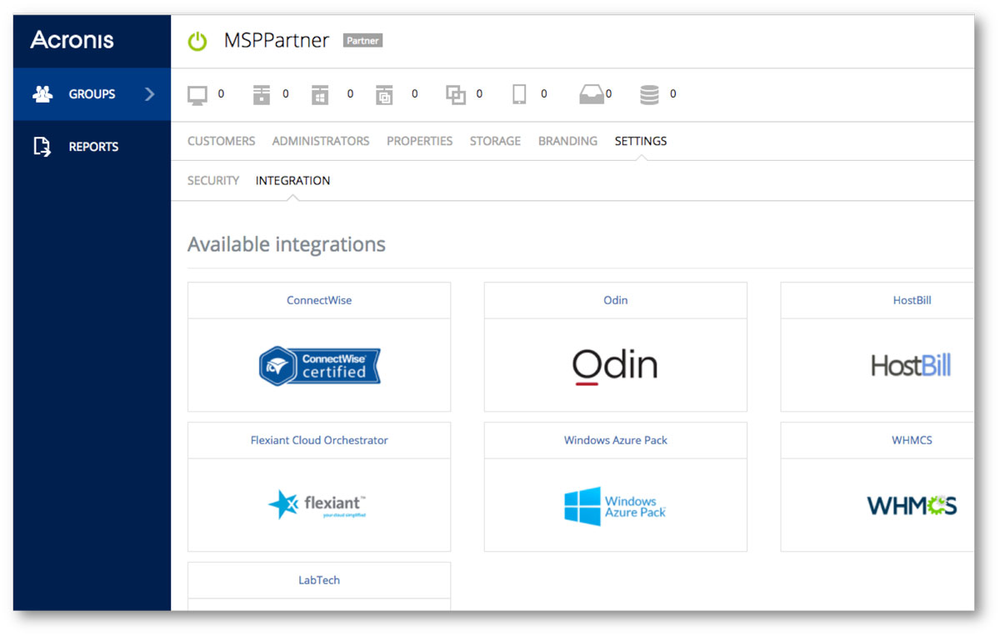Expand Groups with the chevron arrow
The image size is (1000, 636).
coord(150,94)
